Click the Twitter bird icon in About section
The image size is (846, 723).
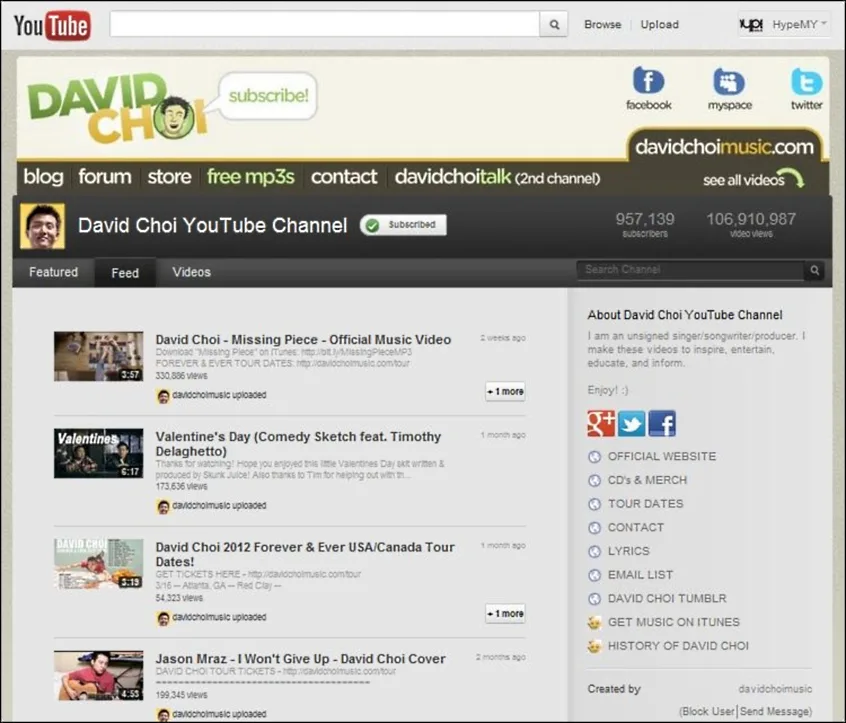coord(631,423)
